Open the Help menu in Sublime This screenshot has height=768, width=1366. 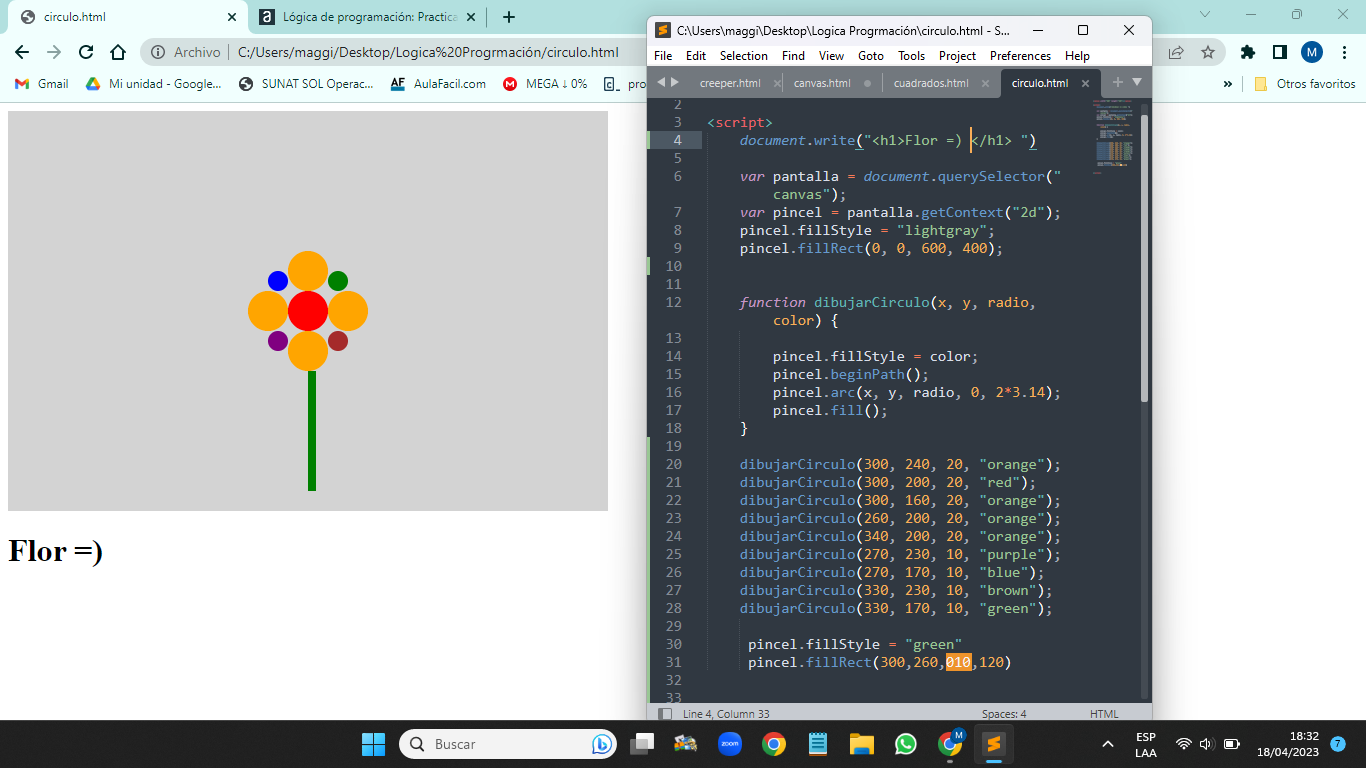1077,56
